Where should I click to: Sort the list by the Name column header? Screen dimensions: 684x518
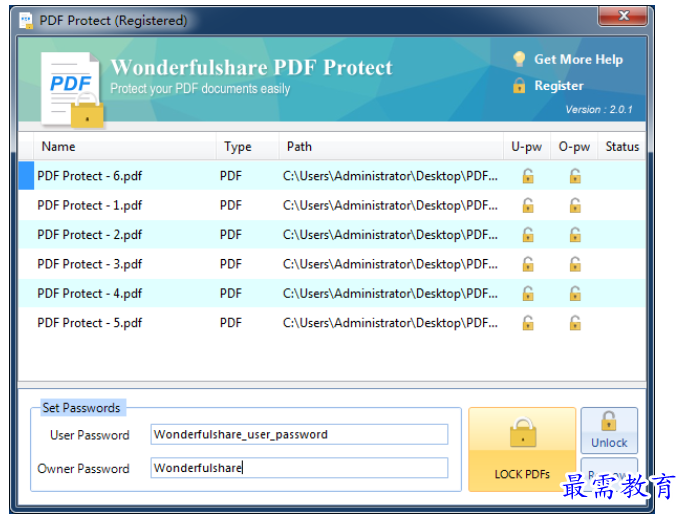click(124, 147)
